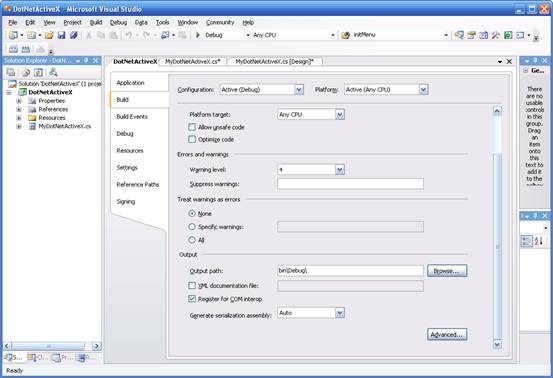Expand the References node in Solution Explorer
The width and height of the screenshot is (553, 378).
point(19,109)
